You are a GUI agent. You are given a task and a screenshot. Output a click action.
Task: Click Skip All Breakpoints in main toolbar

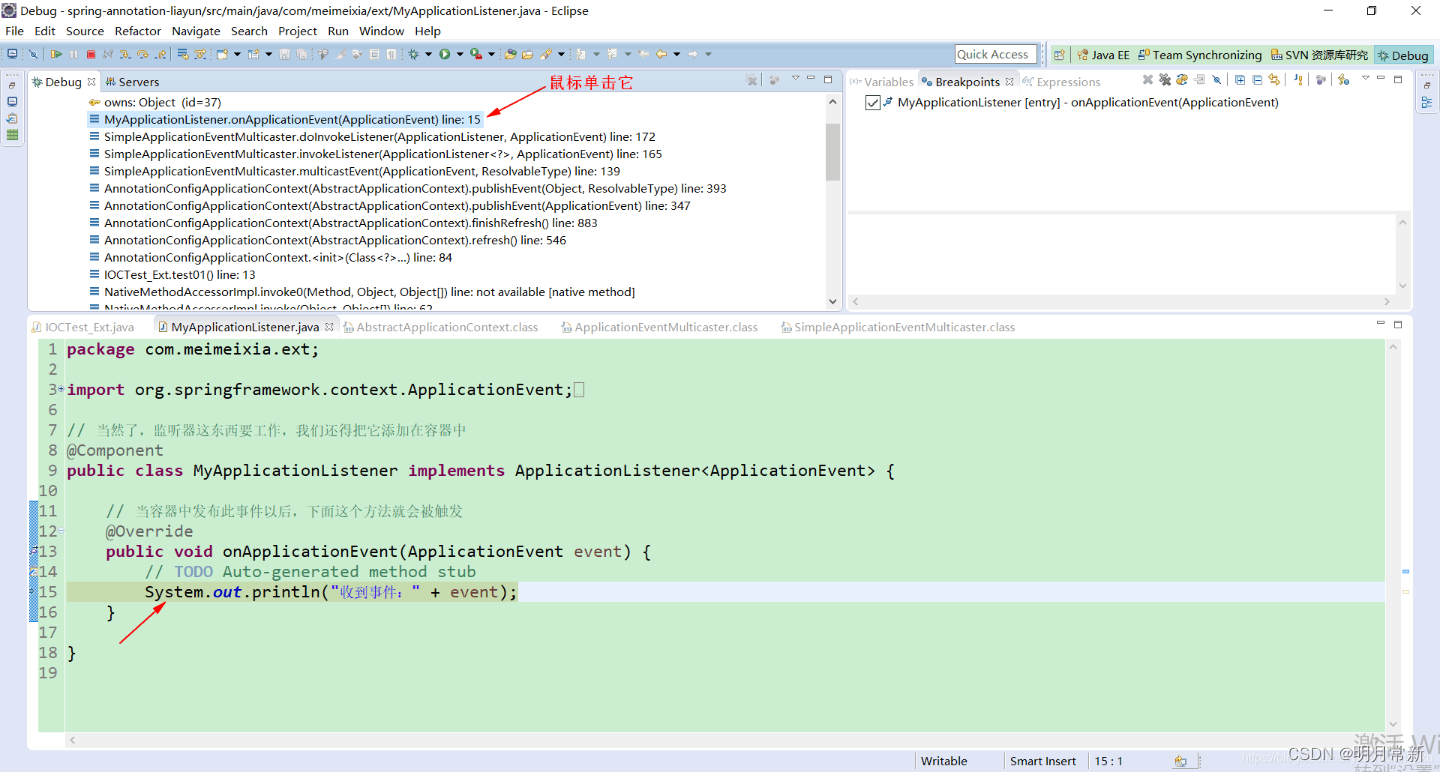33,54
